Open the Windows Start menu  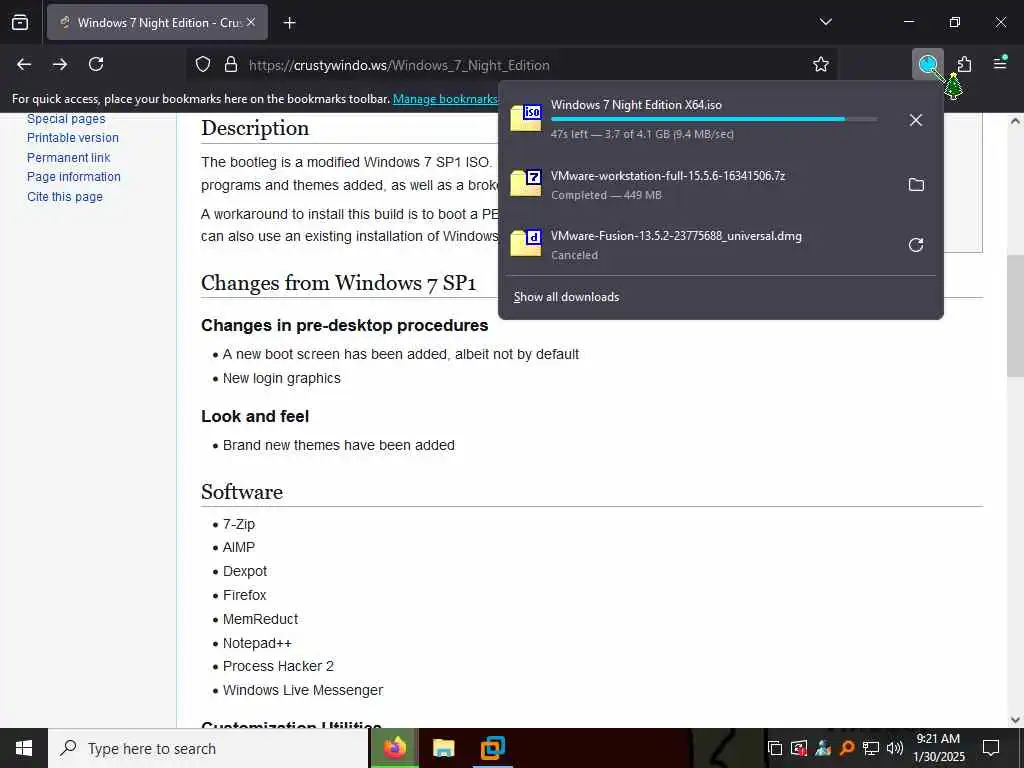24,748
